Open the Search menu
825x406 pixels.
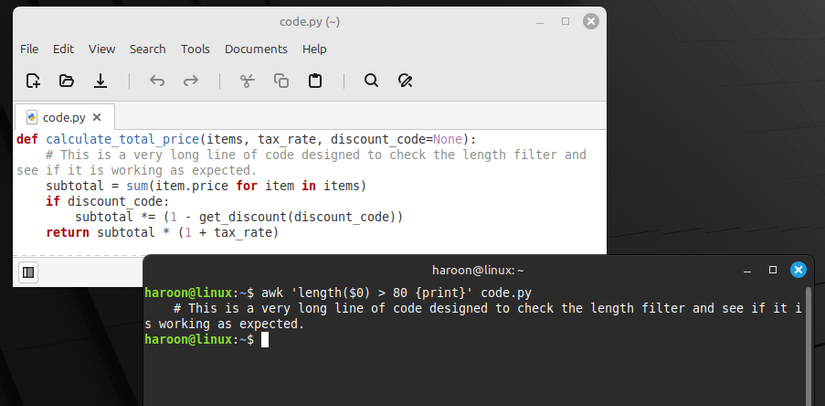coord(147,49)
